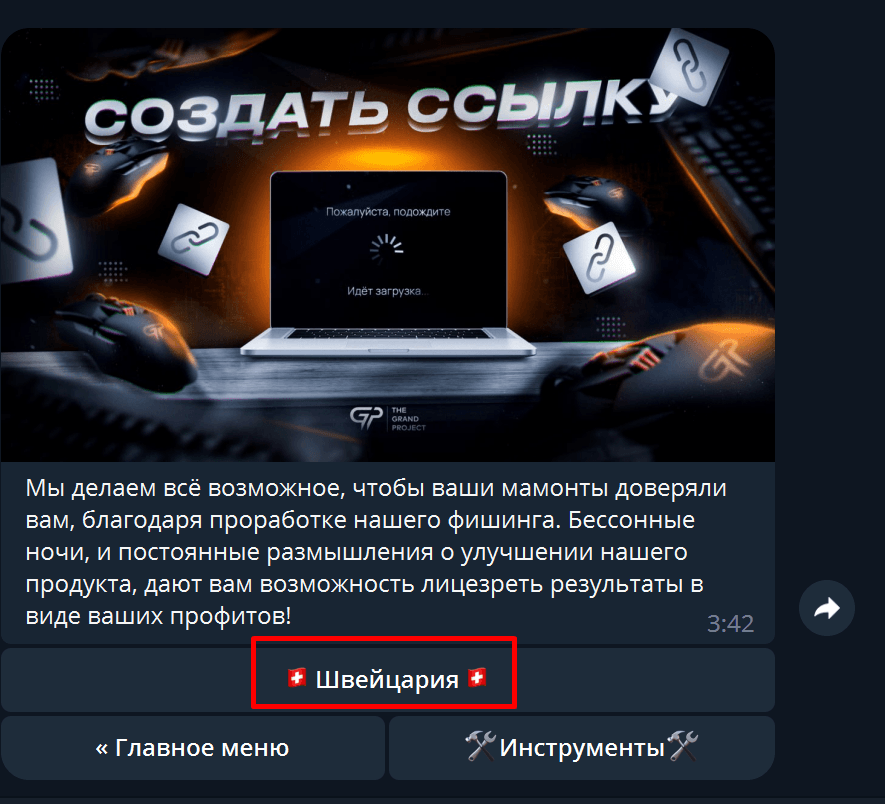The image size is (885, 804).
Task: Go back via « Главное меню
Action: coord(193,748)
